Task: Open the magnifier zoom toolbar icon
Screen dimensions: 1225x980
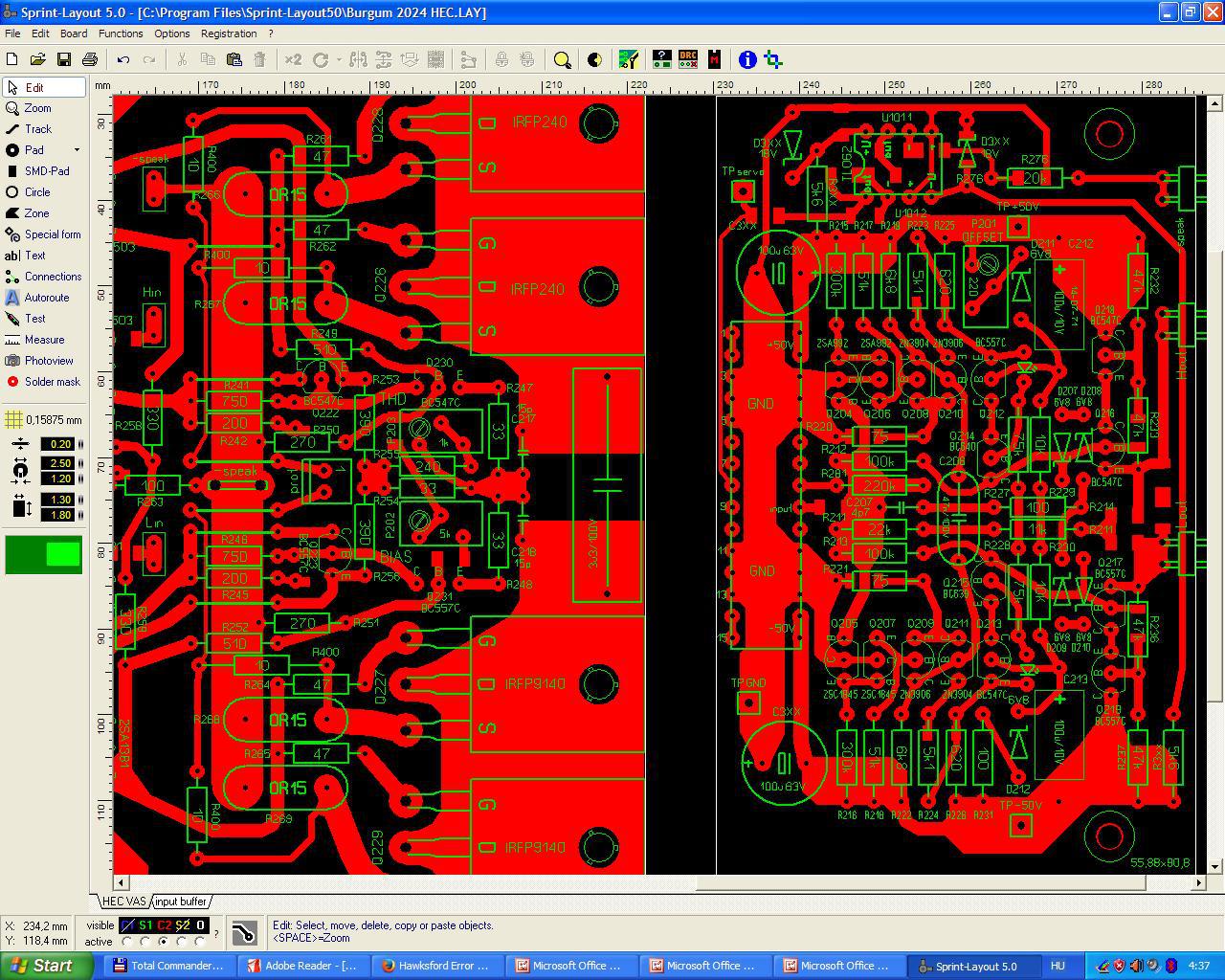Action: click(x=563, y=59)
